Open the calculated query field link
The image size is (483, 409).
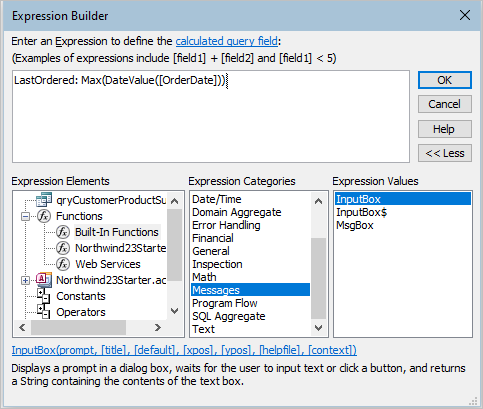pos(227,41)
